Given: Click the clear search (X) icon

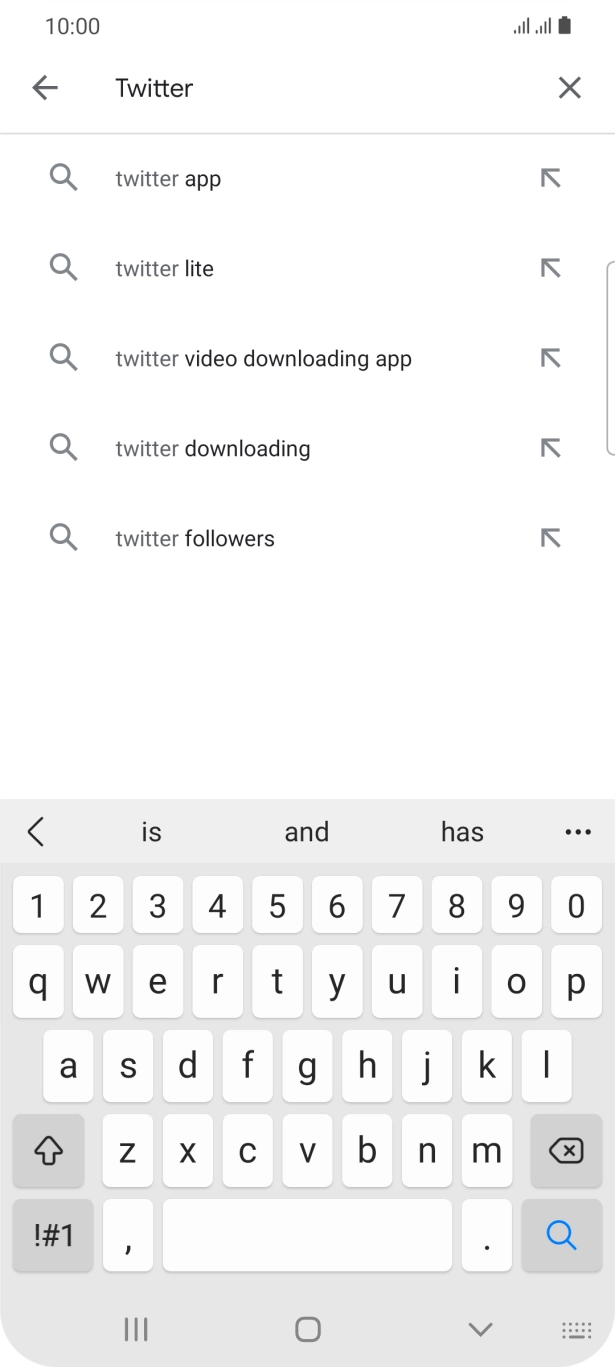Looking at the screenshot, I should pyautogui.click(x=569, y=87).
